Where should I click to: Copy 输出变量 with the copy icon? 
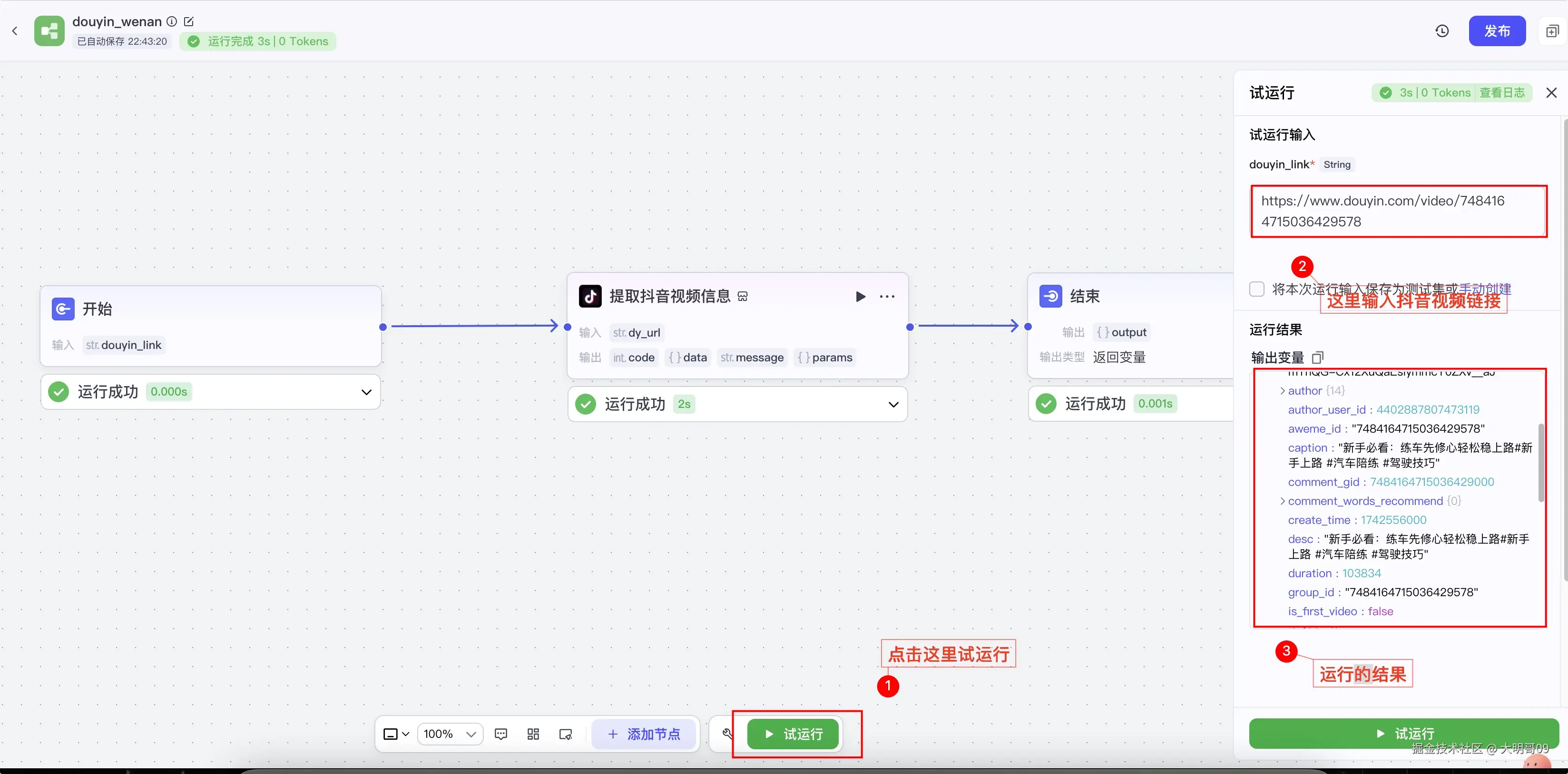point(1318,357)
